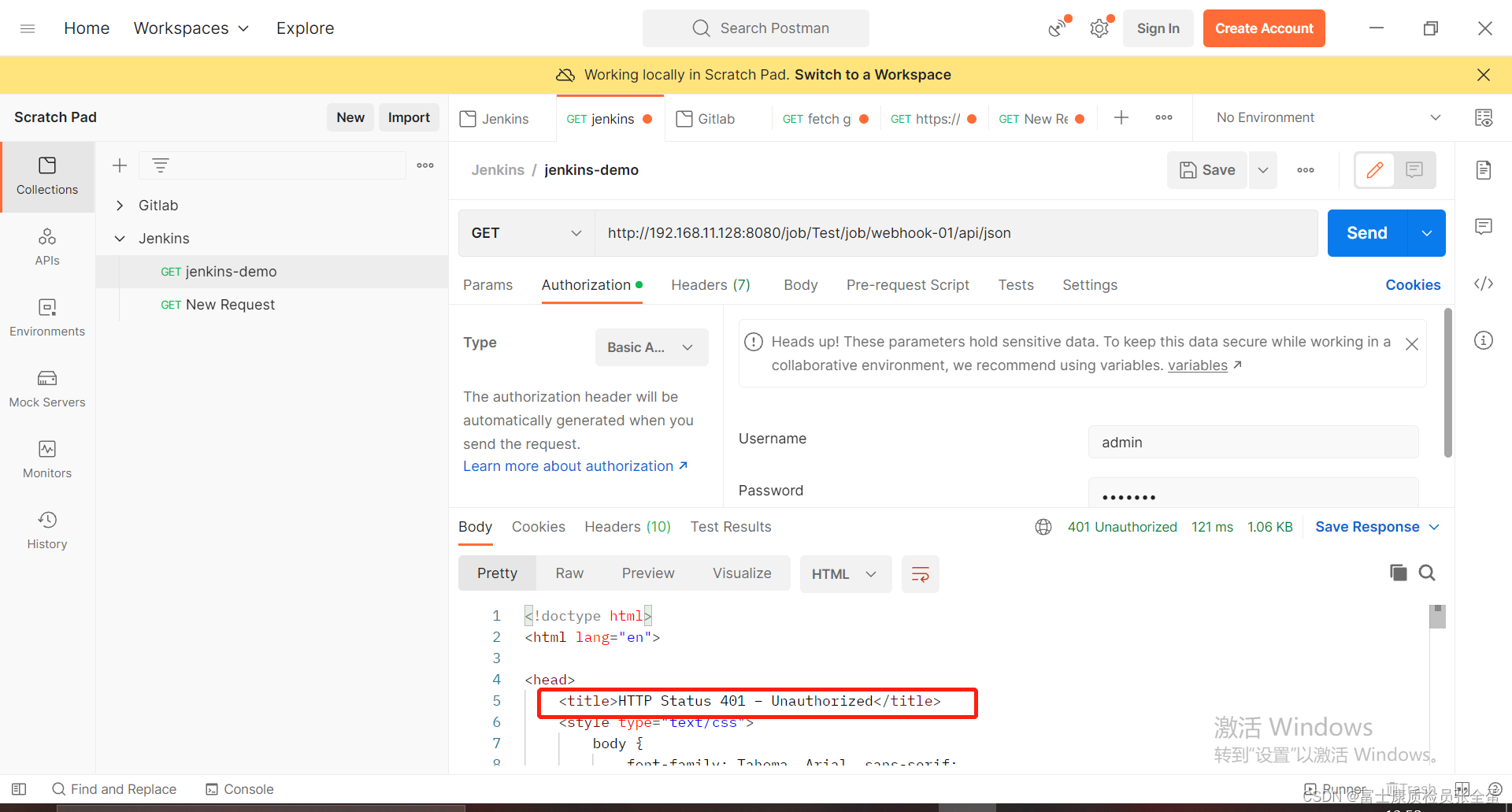This screenshot has height=812, width=1512.
Task: Click the Save button
Action: click(x=1207, y=170)
